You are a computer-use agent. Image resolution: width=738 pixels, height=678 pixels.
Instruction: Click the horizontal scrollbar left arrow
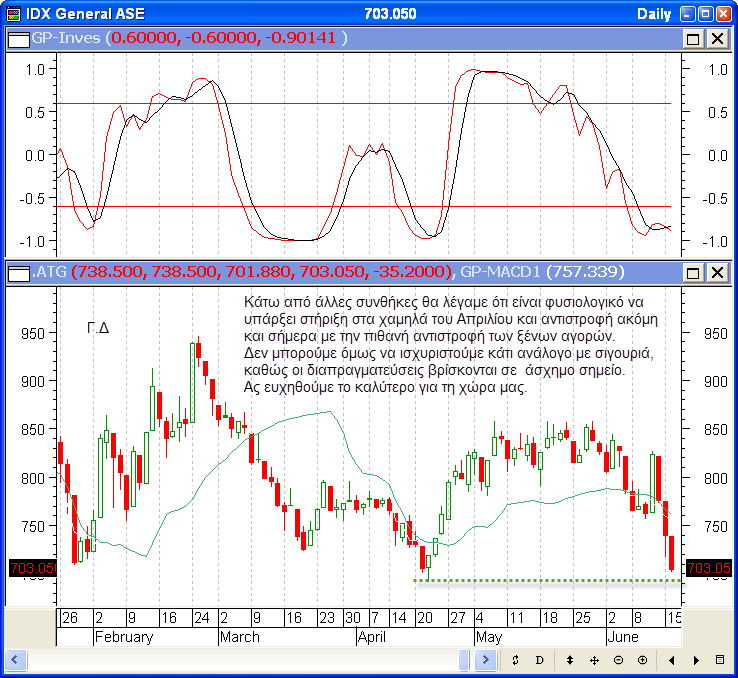(x=15, y=660)
